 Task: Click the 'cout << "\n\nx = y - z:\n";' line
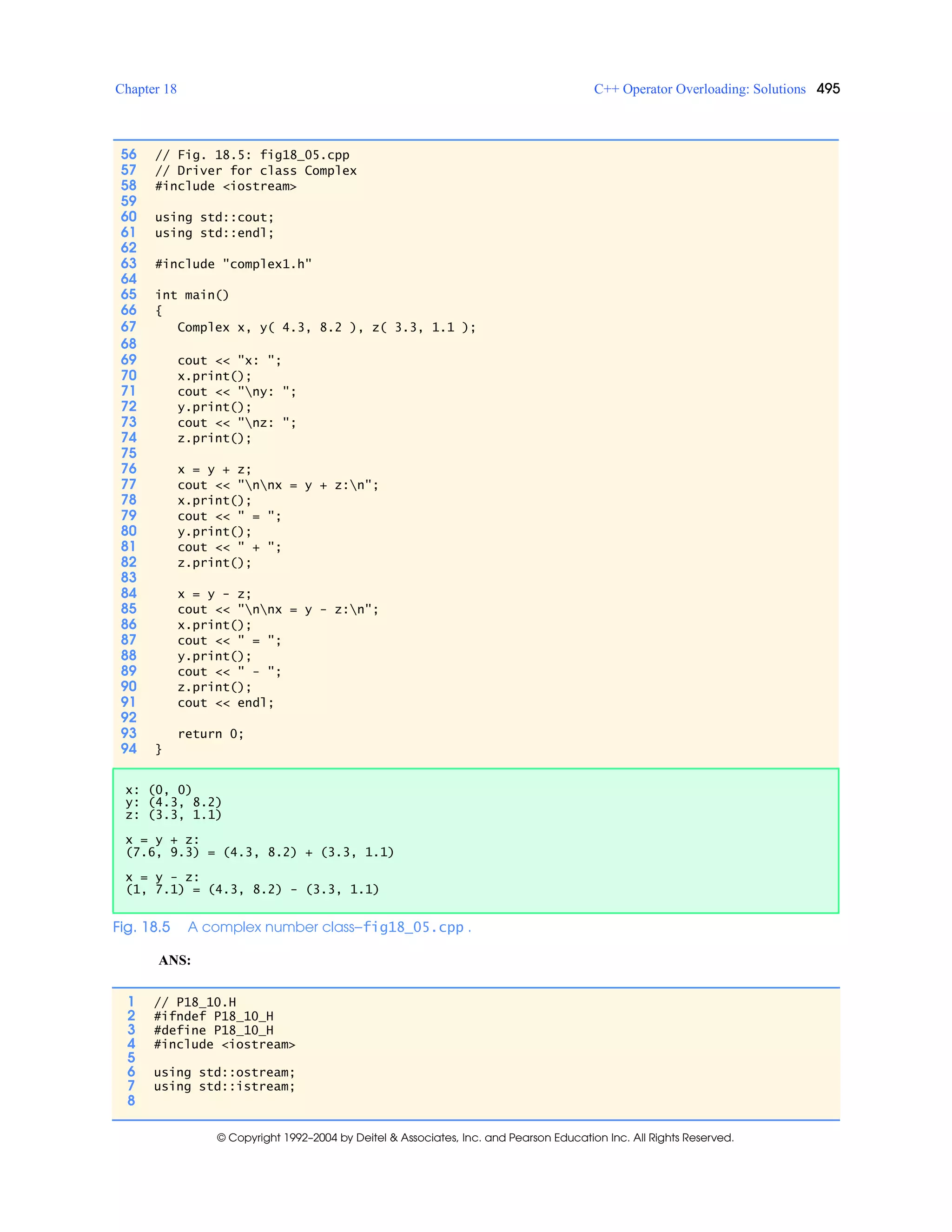pos(278,610)
